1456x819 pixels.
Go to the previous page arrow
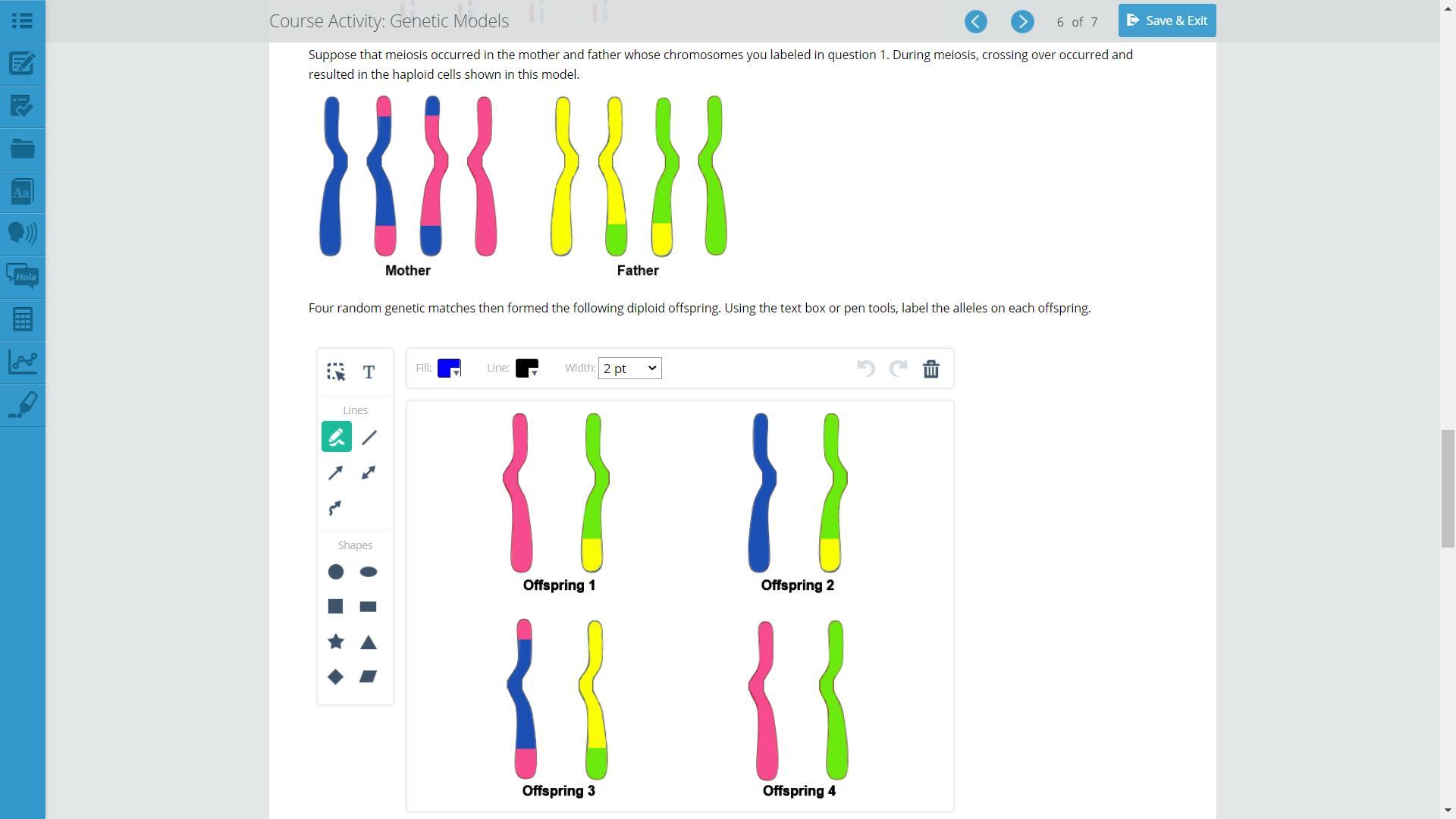975,21
